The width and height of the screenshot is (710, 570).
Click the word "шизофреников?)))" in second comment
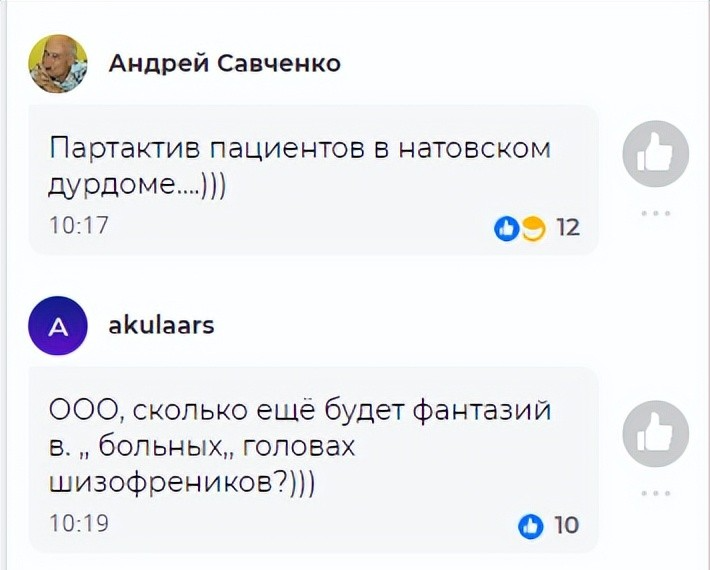pos(182,481)
